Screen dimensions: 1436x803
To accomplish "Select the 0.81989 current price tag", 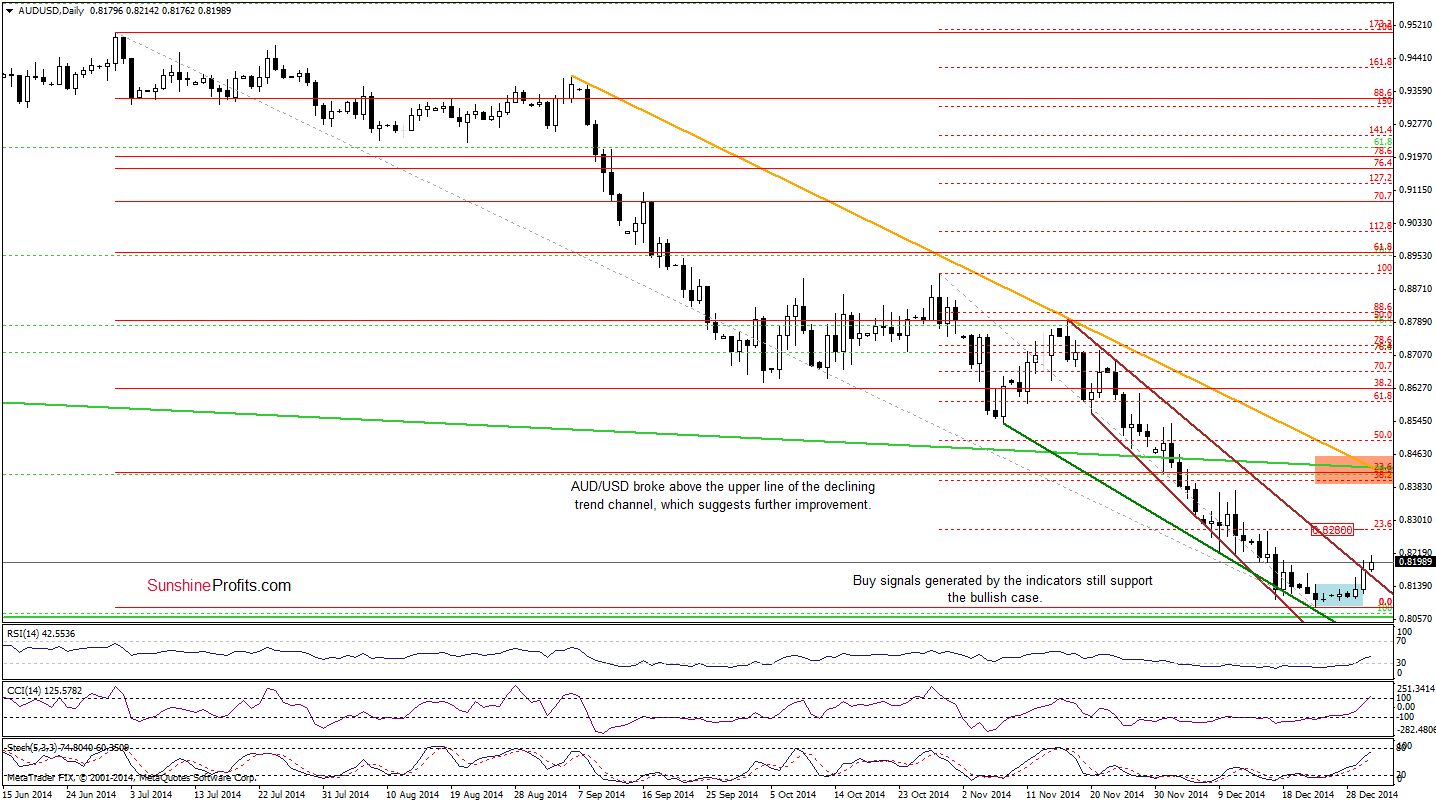I will pos(1414,562).
